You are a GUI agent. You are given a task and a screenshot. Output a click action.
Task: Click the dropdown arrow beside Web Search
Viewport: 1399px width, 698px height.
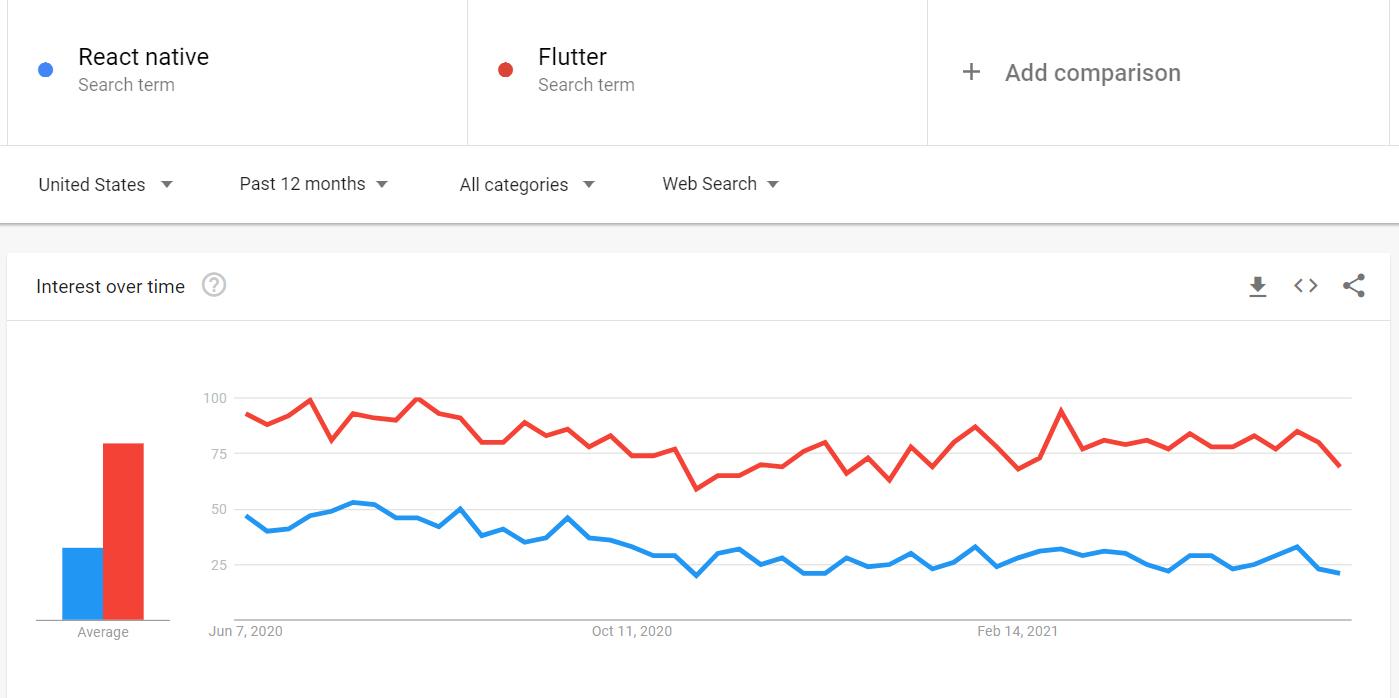pos(773,184)
